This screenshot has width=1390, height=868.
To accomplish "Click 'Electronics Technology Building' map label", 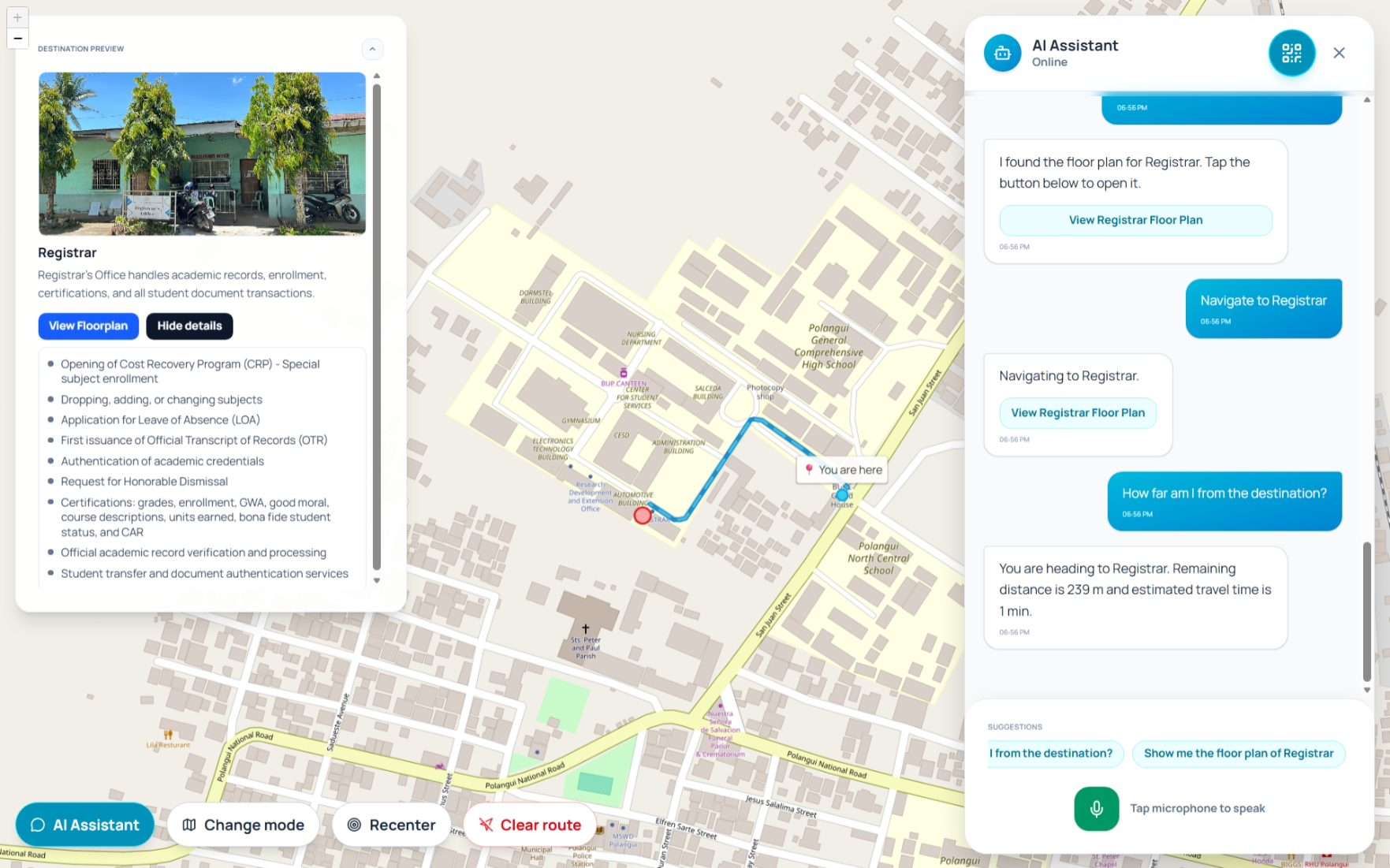I will (x=553, y=449).
